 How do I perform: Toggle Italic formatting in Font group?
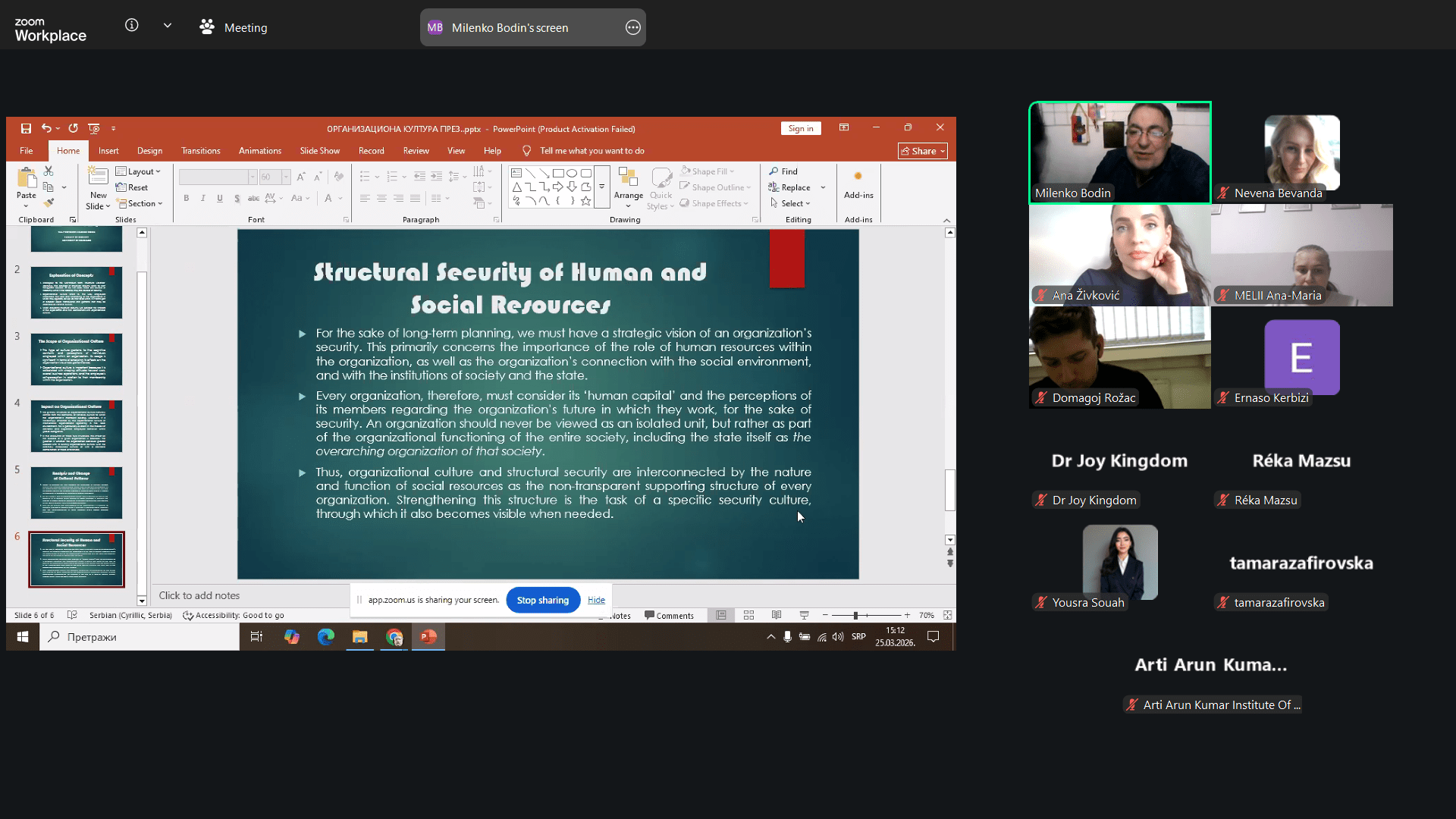[x=202, y=198]
